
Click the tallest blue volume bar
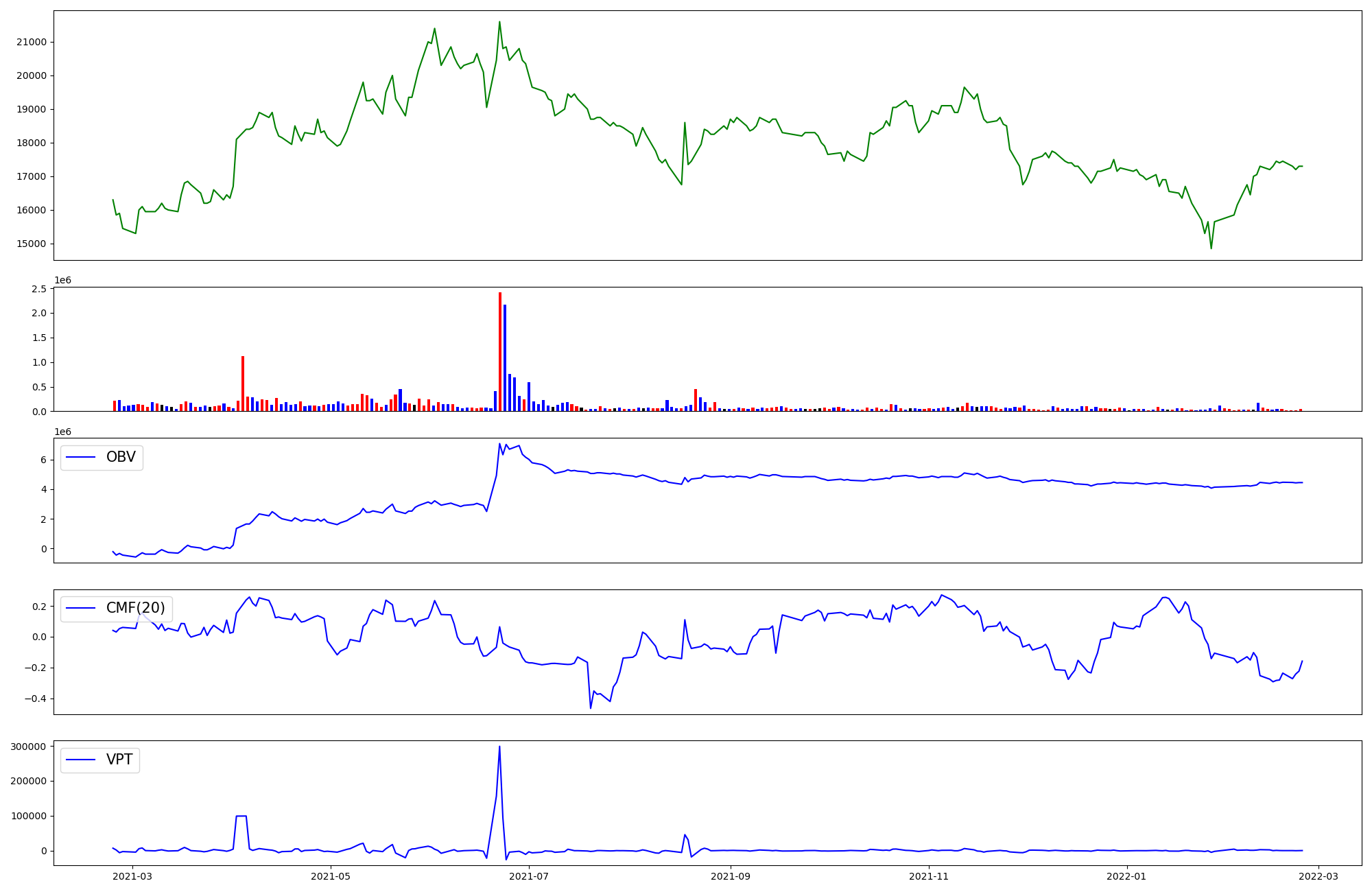[x=505, y=357]
